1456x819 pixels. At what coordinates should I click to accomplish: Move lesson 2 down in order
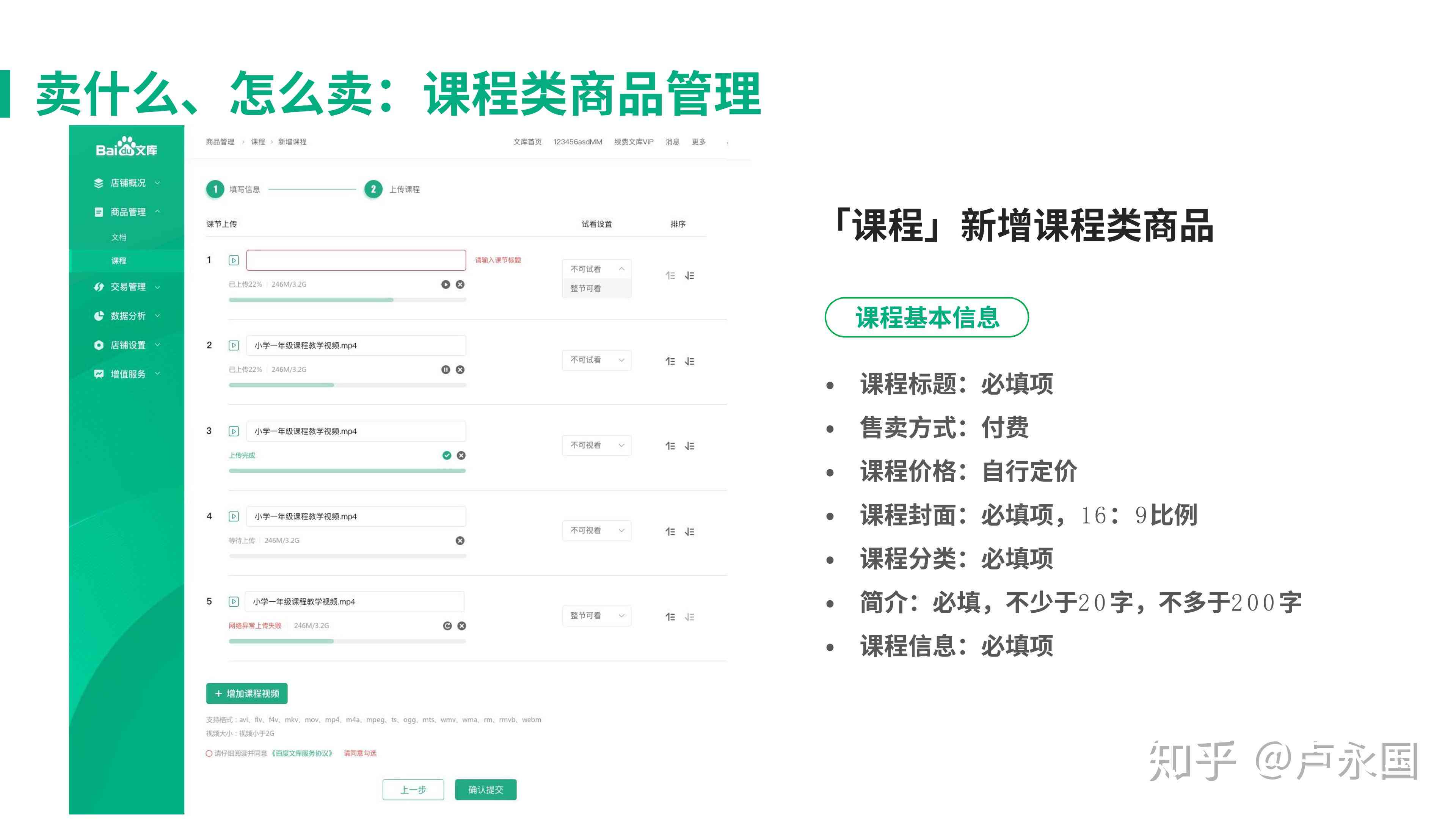point(690,361)
